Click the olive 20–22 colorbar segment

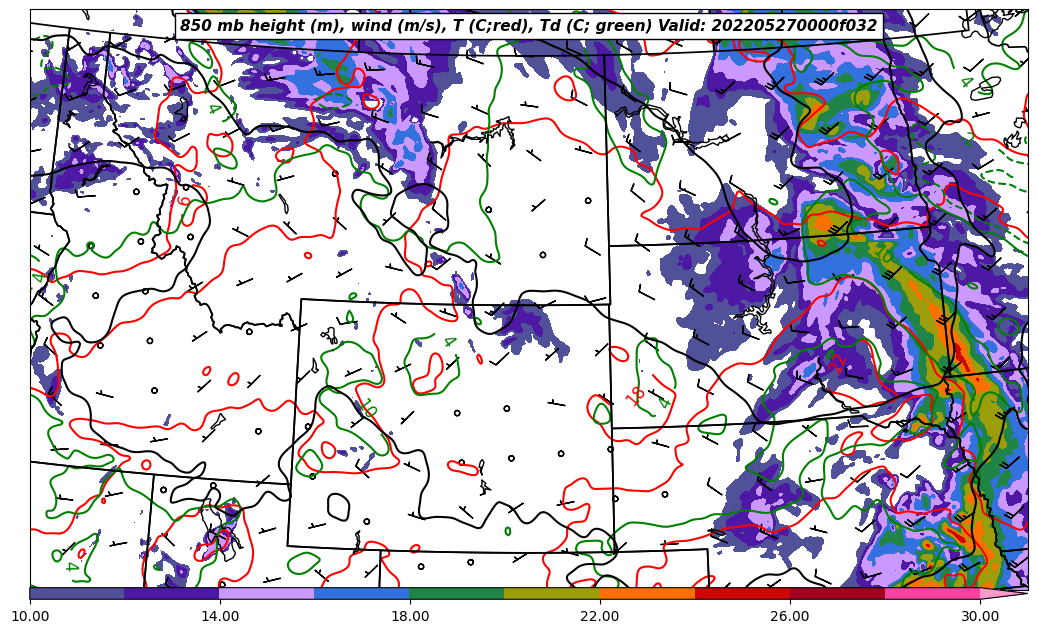coord(552,593)
